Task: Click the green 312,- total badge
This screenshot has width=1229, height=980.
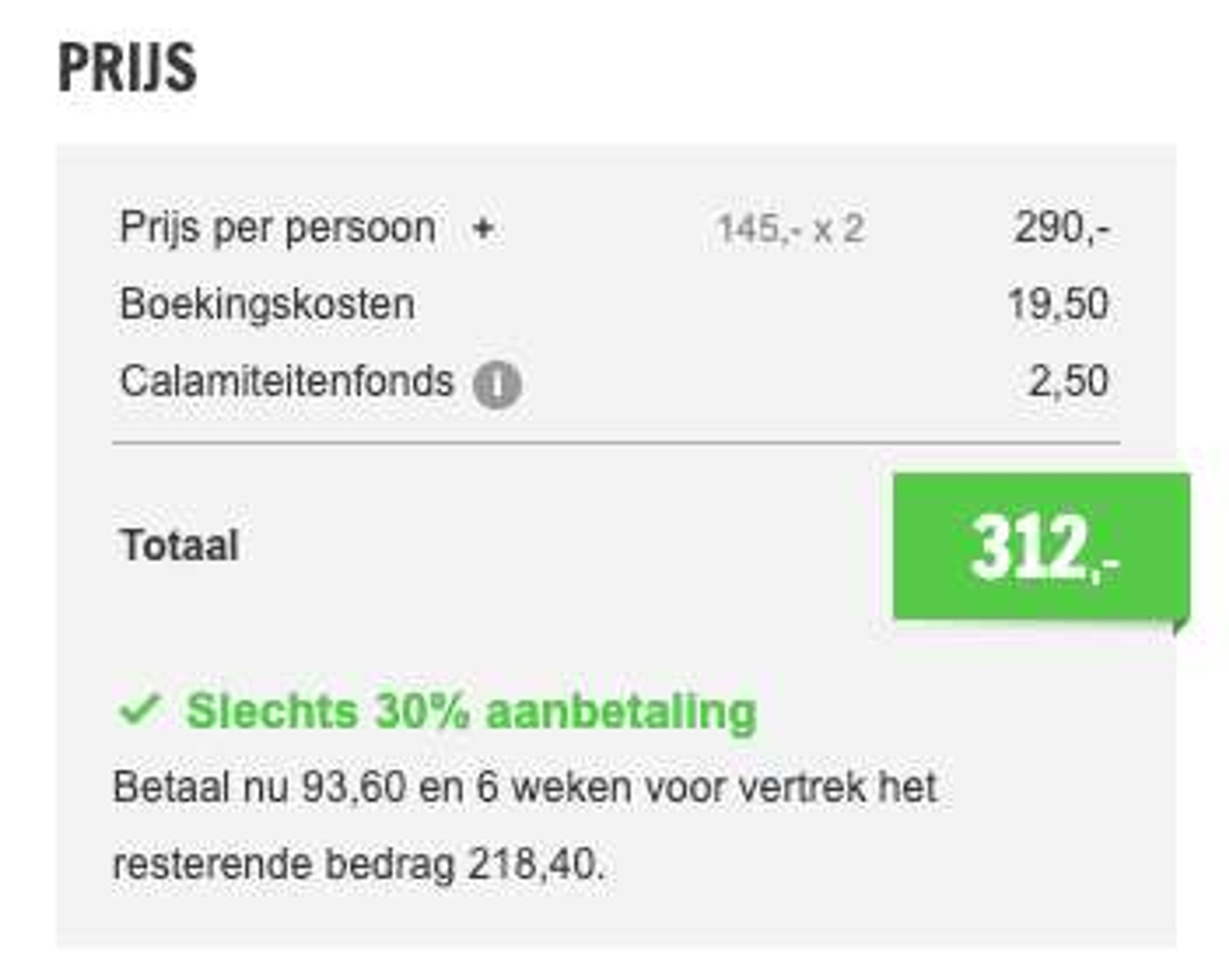Action: [1041, 546]
